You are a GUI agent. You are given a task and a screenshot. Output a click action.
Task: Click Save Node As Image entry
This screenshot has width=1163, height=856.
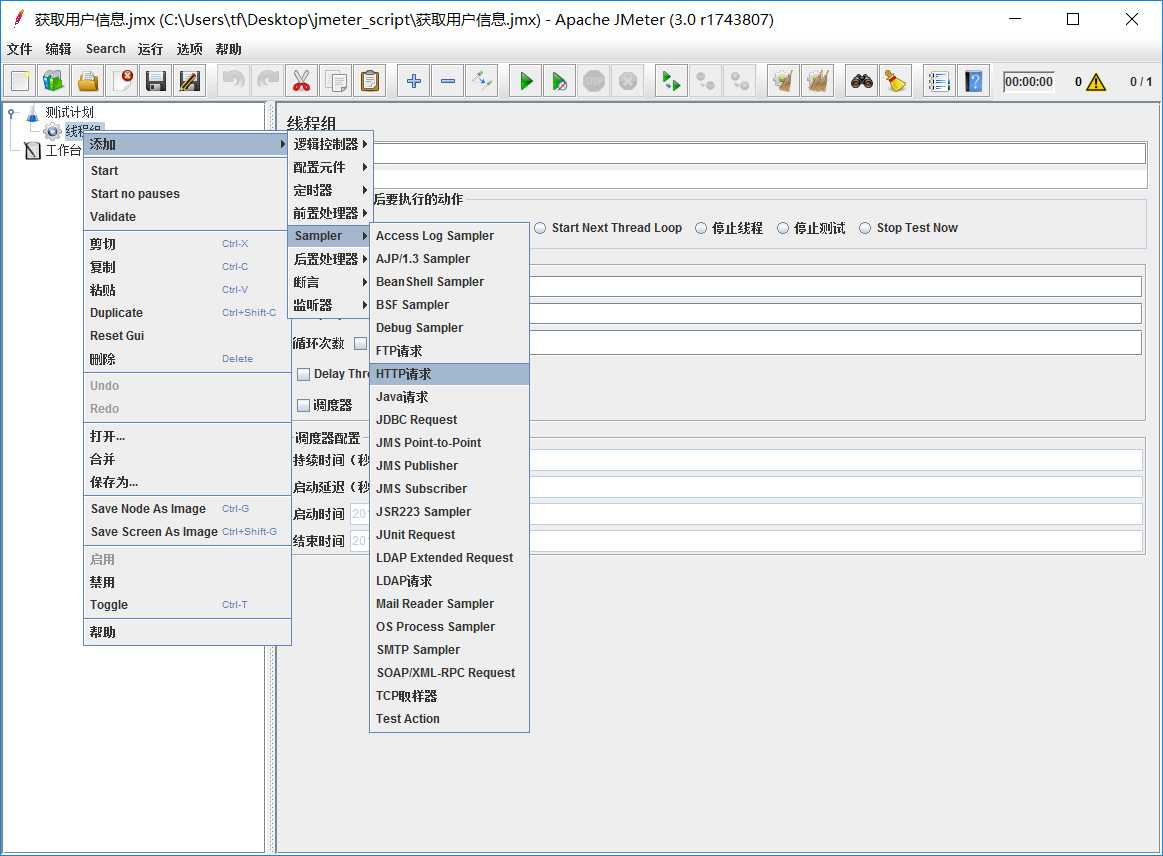(x=187, y=509)
